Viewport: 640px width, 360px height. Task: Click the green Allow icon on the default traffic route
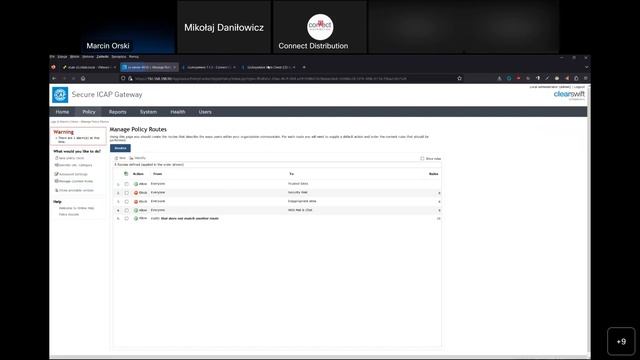[x=136, y=219]
